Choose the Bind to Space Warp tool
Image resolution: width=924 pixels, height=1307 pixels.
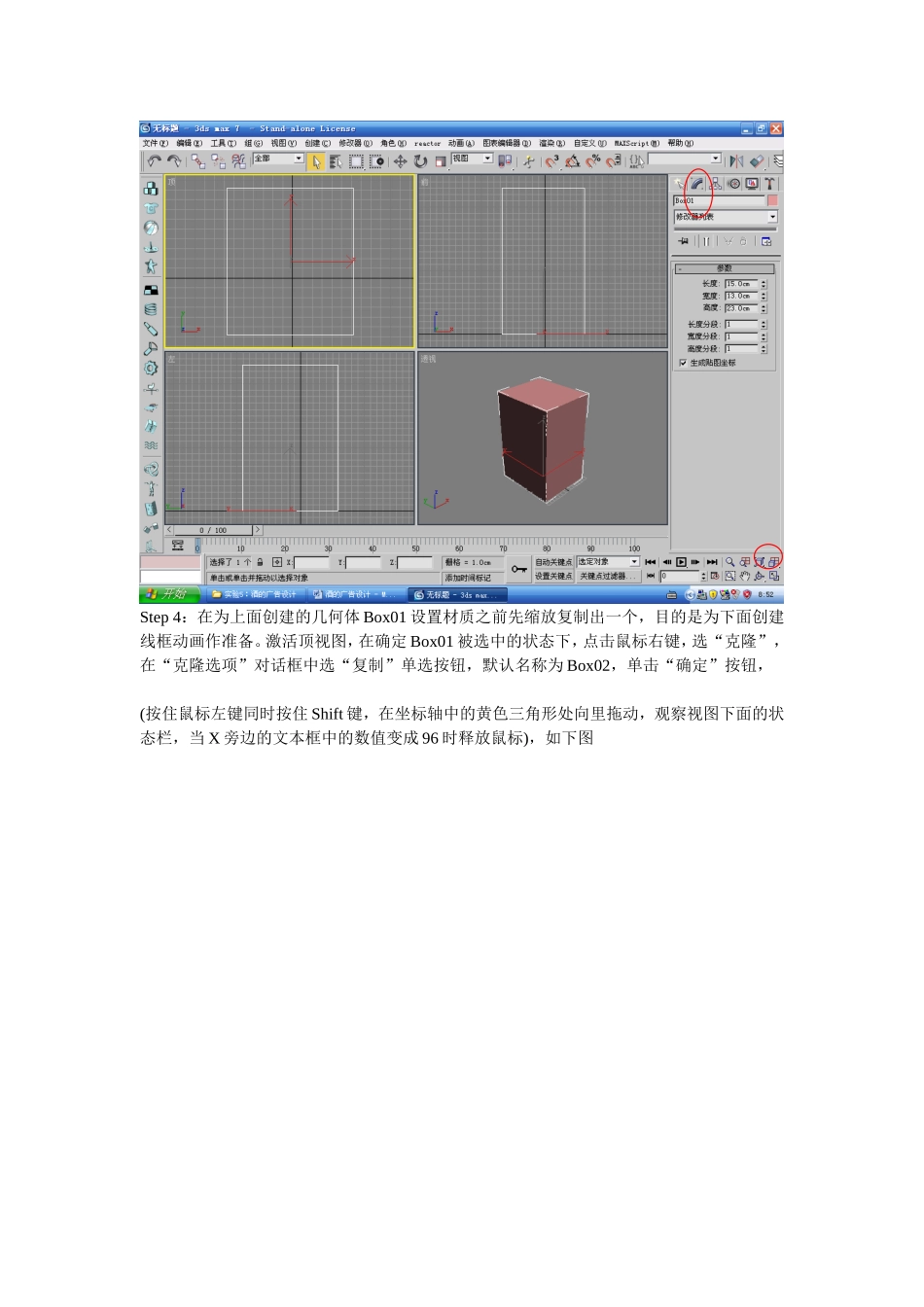238,161
